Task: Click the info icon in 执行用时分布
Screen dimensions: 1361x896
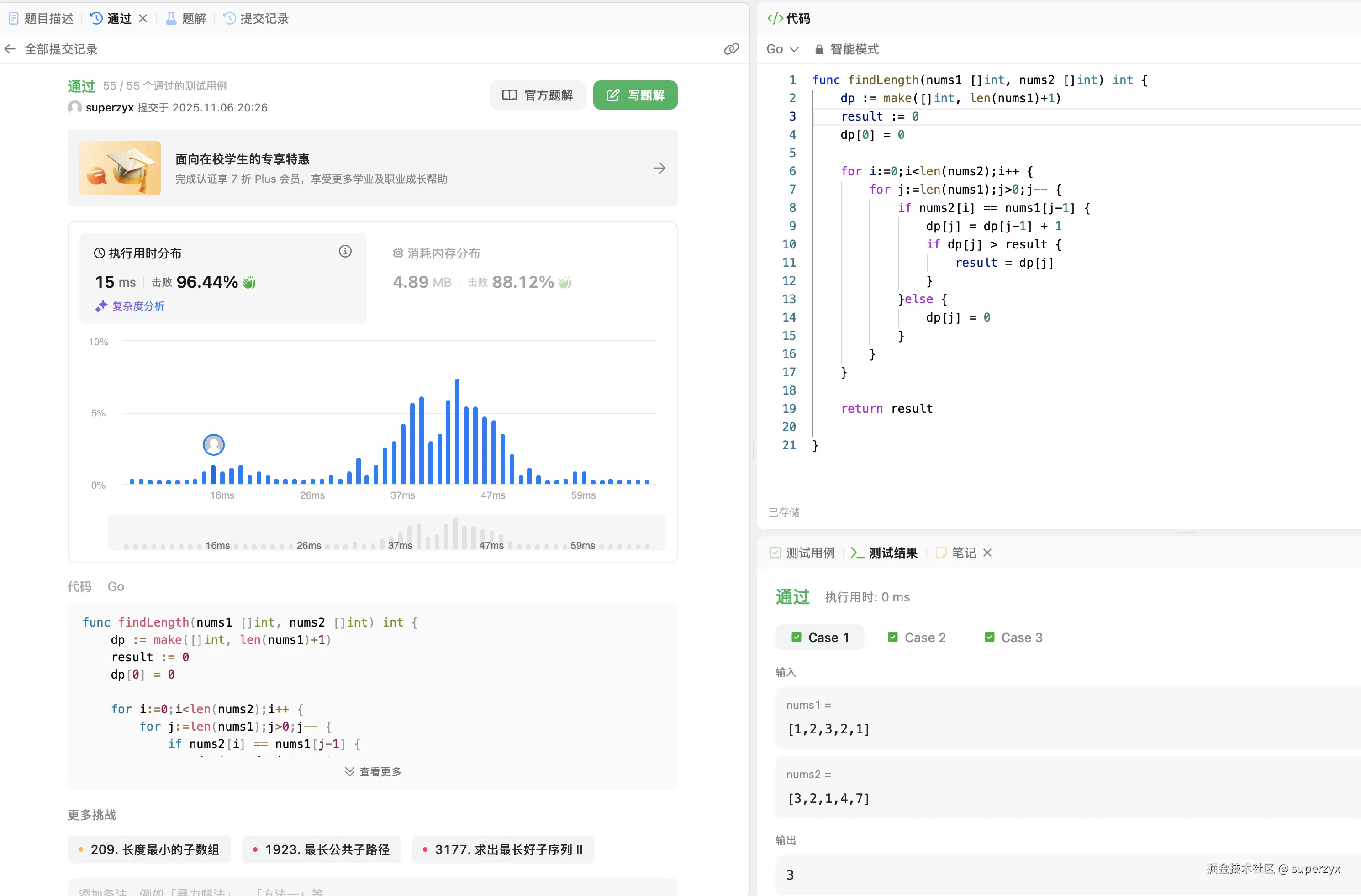Action: 345,252
